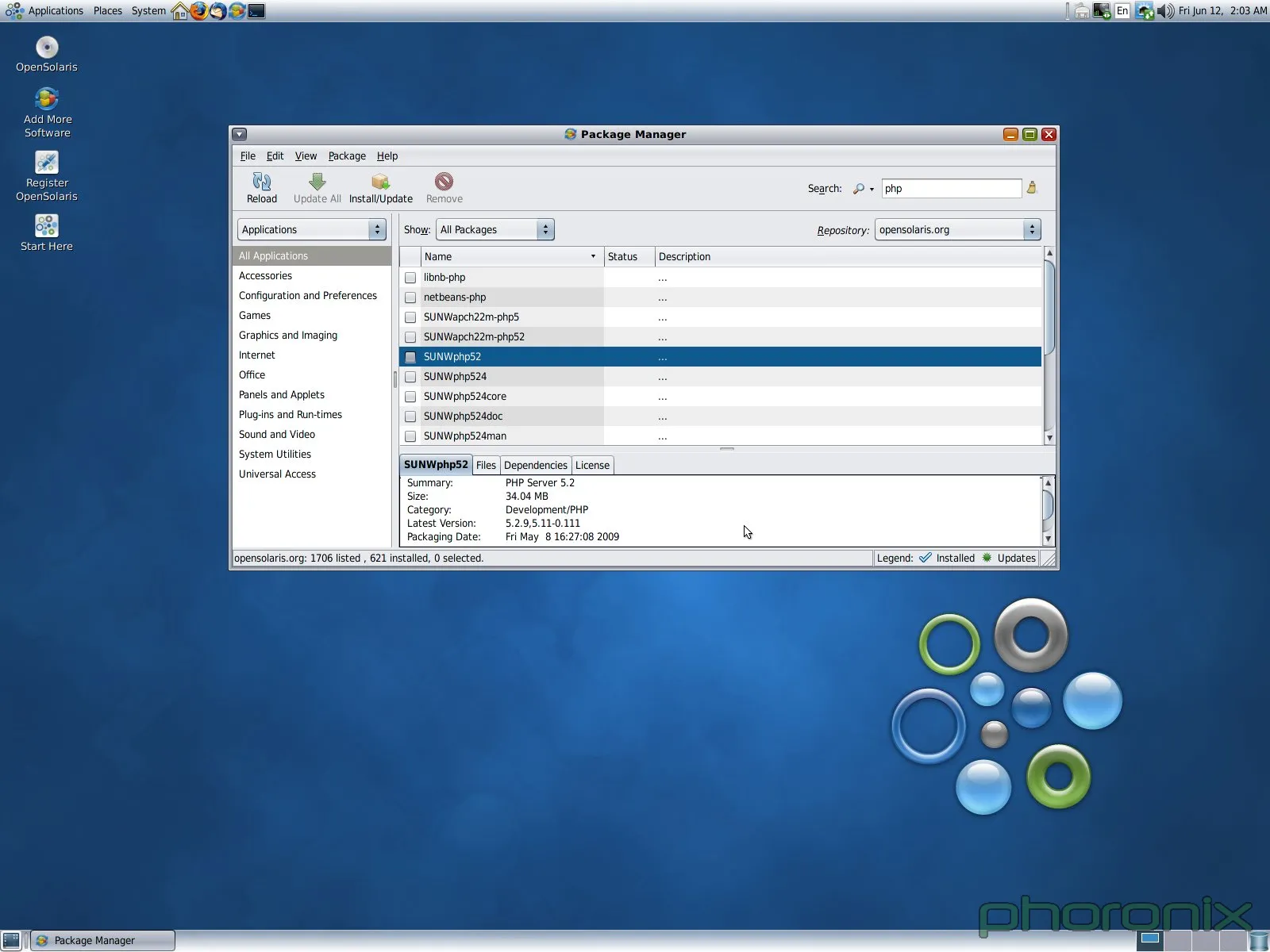
Task: Check the SUNWphp524doc package checkbox
Action: tap(410, 416)
